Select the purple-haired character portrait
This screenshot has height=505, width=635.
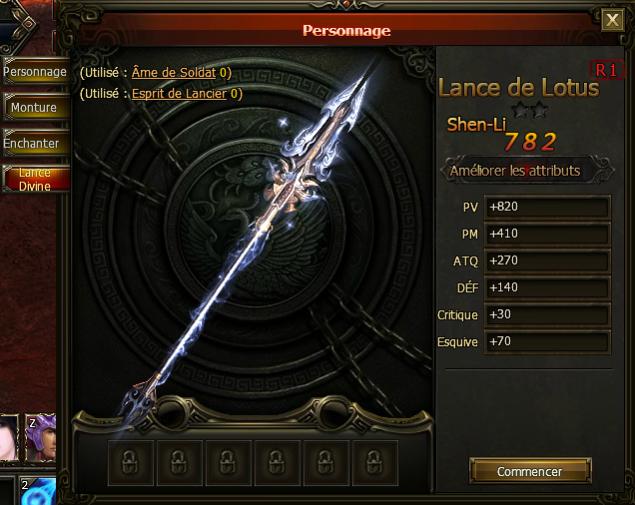(x=40, y=437)
